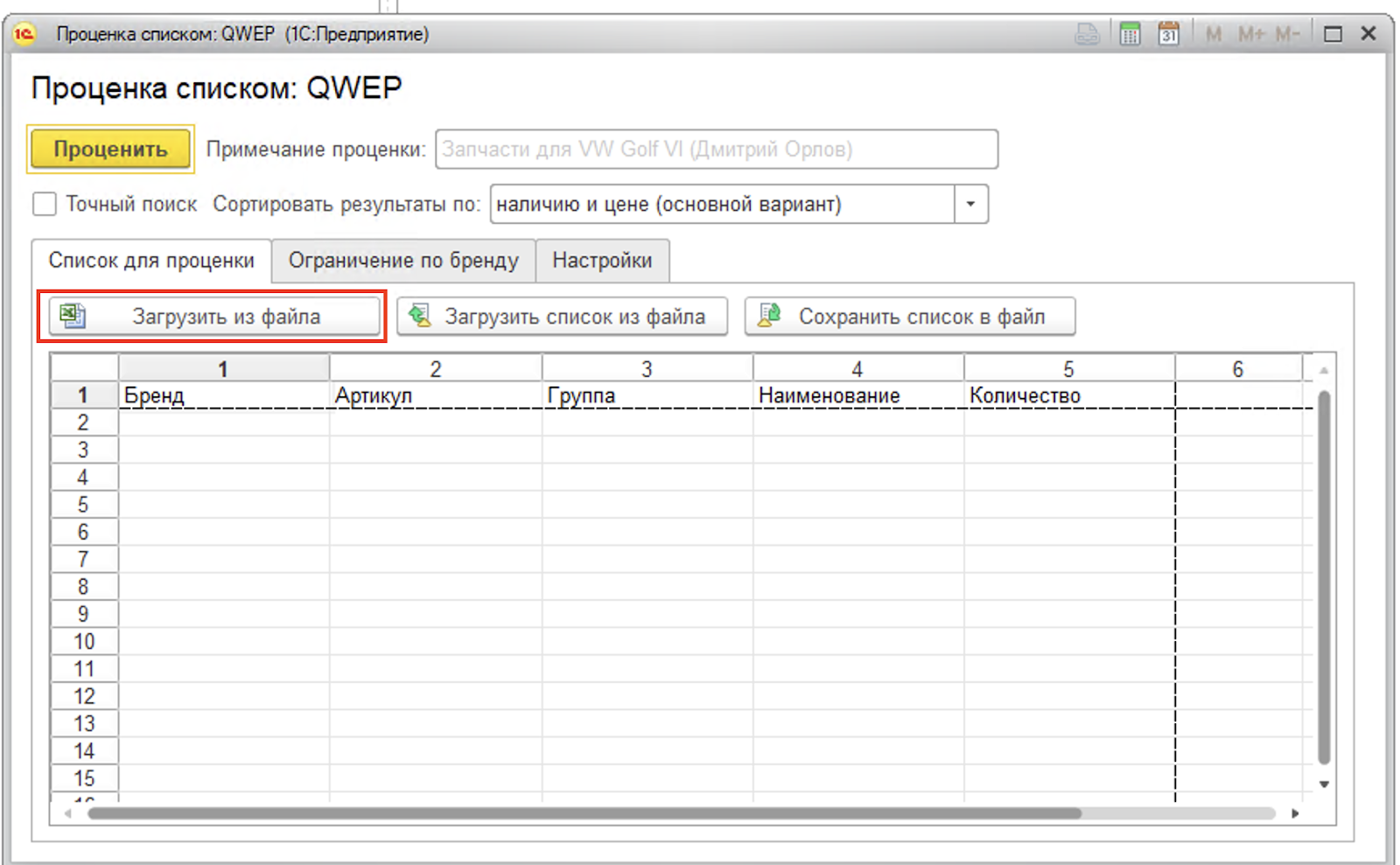Image resolution: width=1400 pixels, height=865 pixels.
Task: Open the Настройки tab
Action: point(602,261)
